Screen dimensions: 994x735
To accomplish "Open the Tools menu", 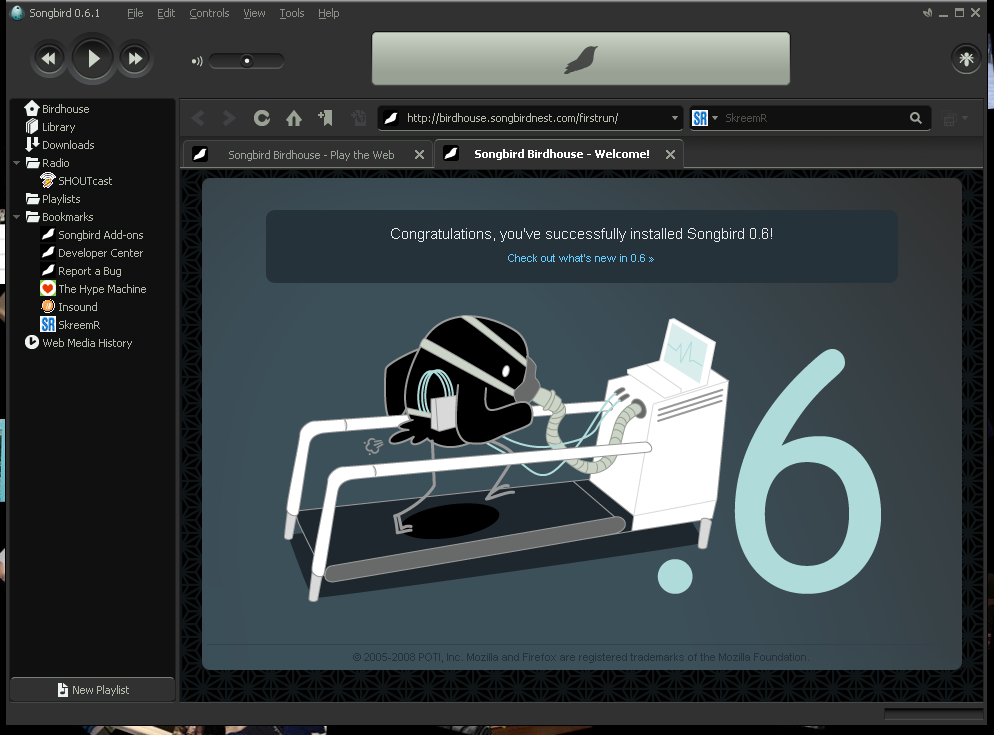I will [292, 13].
